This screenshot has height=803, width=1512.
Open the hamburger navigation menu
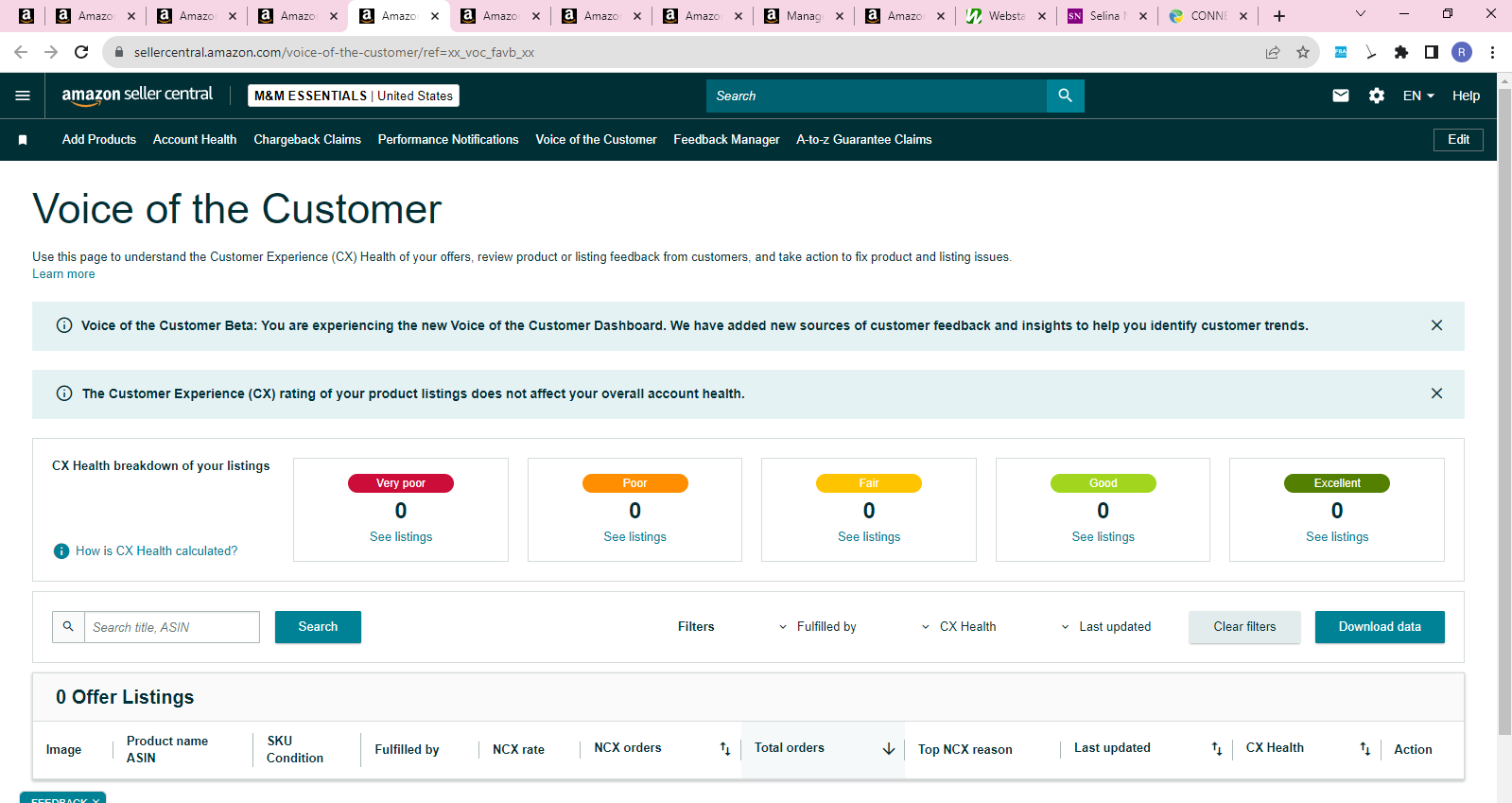pos(23,96)
